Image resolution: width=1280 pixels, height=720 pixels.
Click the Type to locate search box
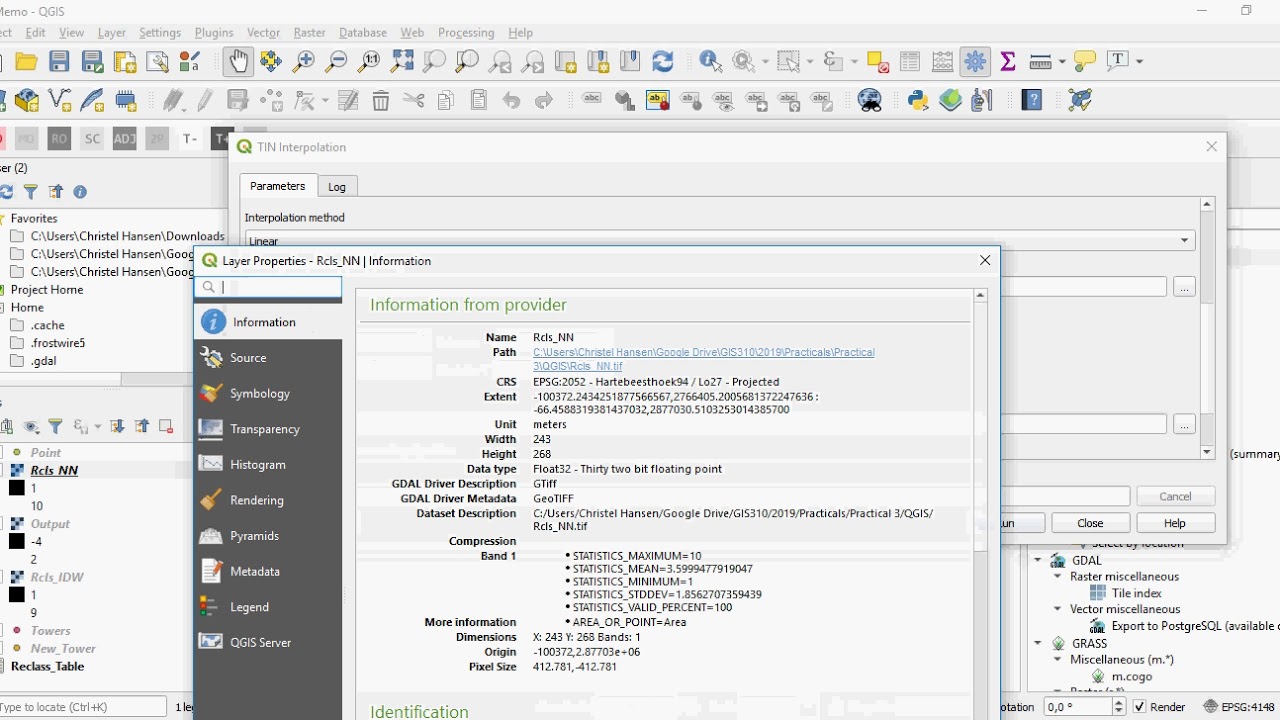click(x=83, y=707)
